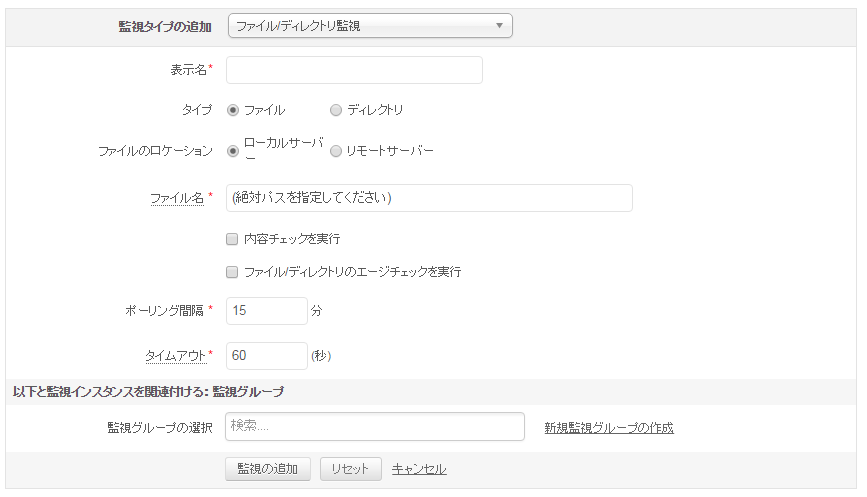Screen dimensions: 867x497
Task: Open the 新規監視グループの作成 link
Action: pos(609,428)
